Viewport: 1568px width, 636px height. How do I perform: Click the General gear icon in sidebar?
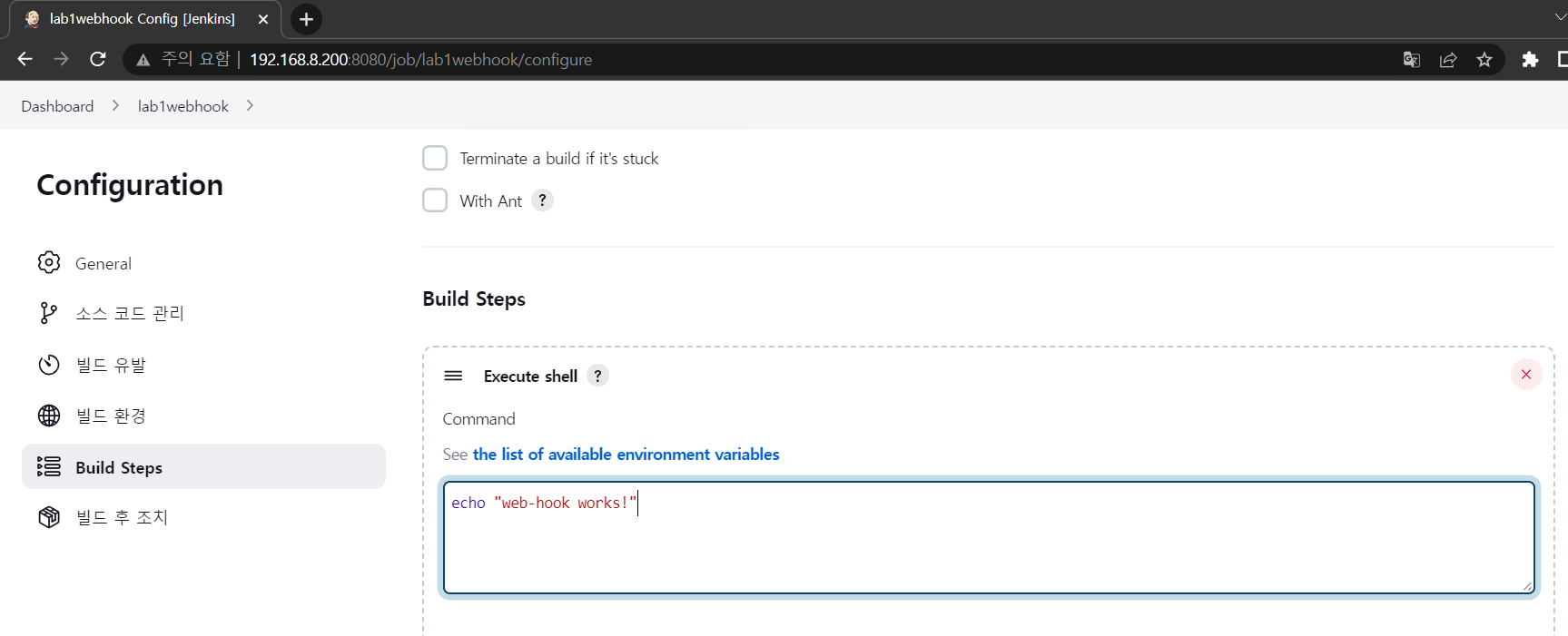point(49,263)
